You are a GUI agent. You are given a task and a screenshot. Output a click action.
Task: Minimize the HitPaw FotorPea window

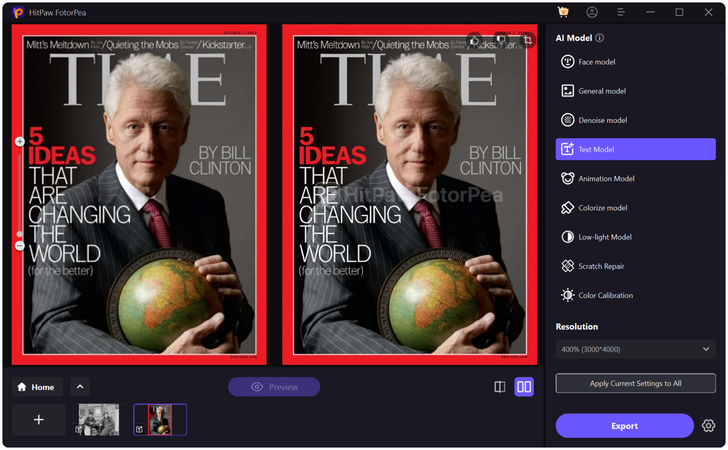tap(650, 13)
